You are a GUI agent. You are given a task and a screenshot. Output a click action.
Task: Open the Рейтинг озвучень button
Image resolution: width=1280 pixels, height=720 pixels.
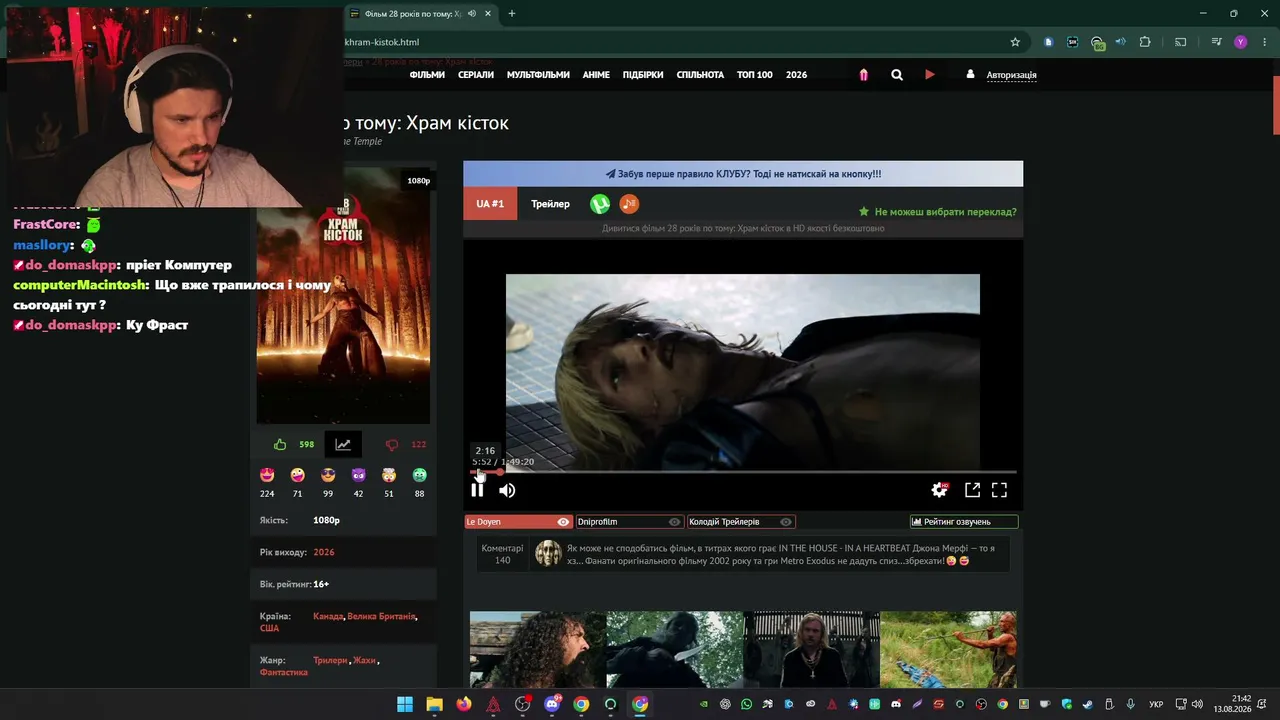point(964,522)
